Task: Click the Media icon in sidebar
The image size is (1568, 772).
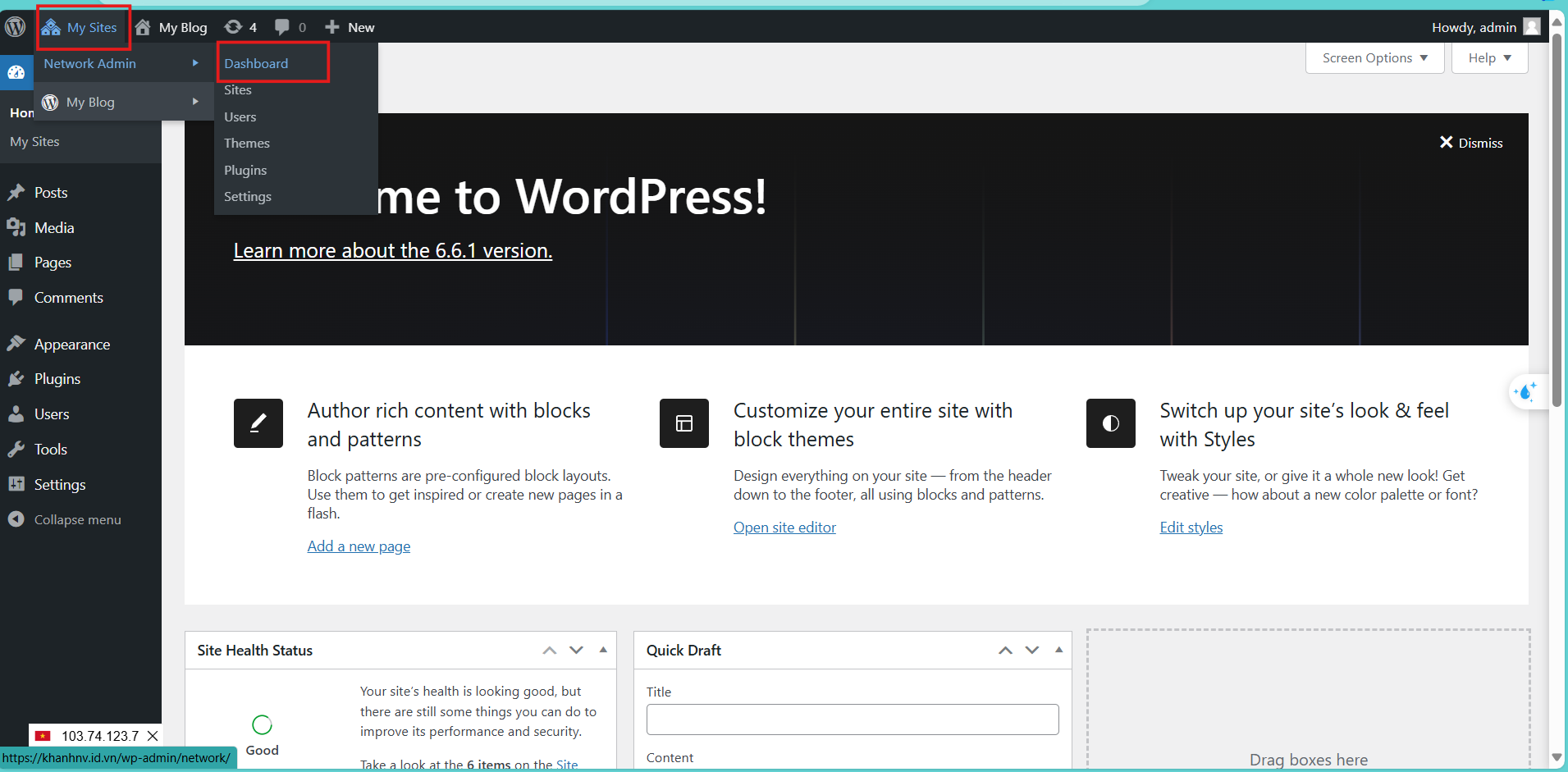Action: 16,227
